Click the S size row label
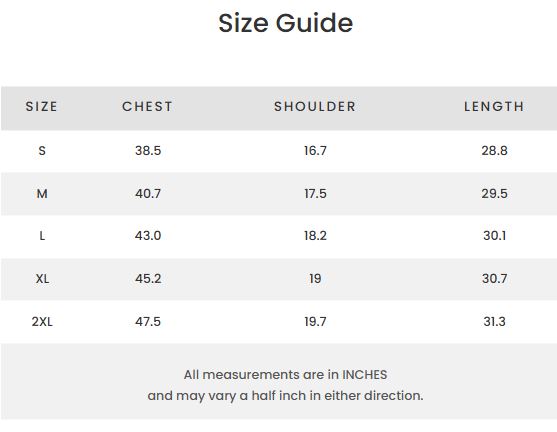This screenshot has width=557, height=432. coord(42,151)
